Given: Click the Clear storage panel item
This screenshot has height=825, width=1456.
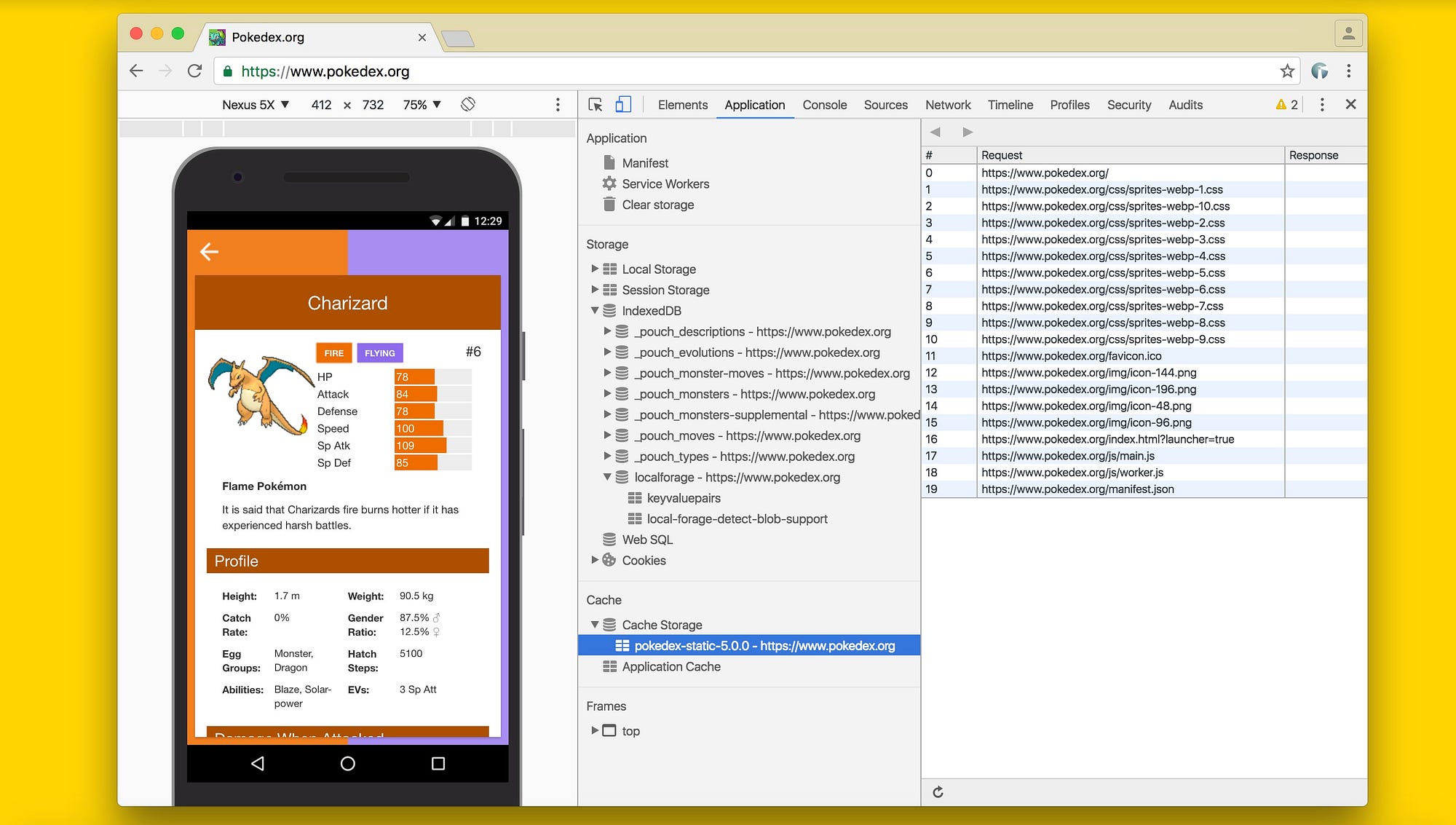Looking at the screenshot, I should click(x=656, y=204).
